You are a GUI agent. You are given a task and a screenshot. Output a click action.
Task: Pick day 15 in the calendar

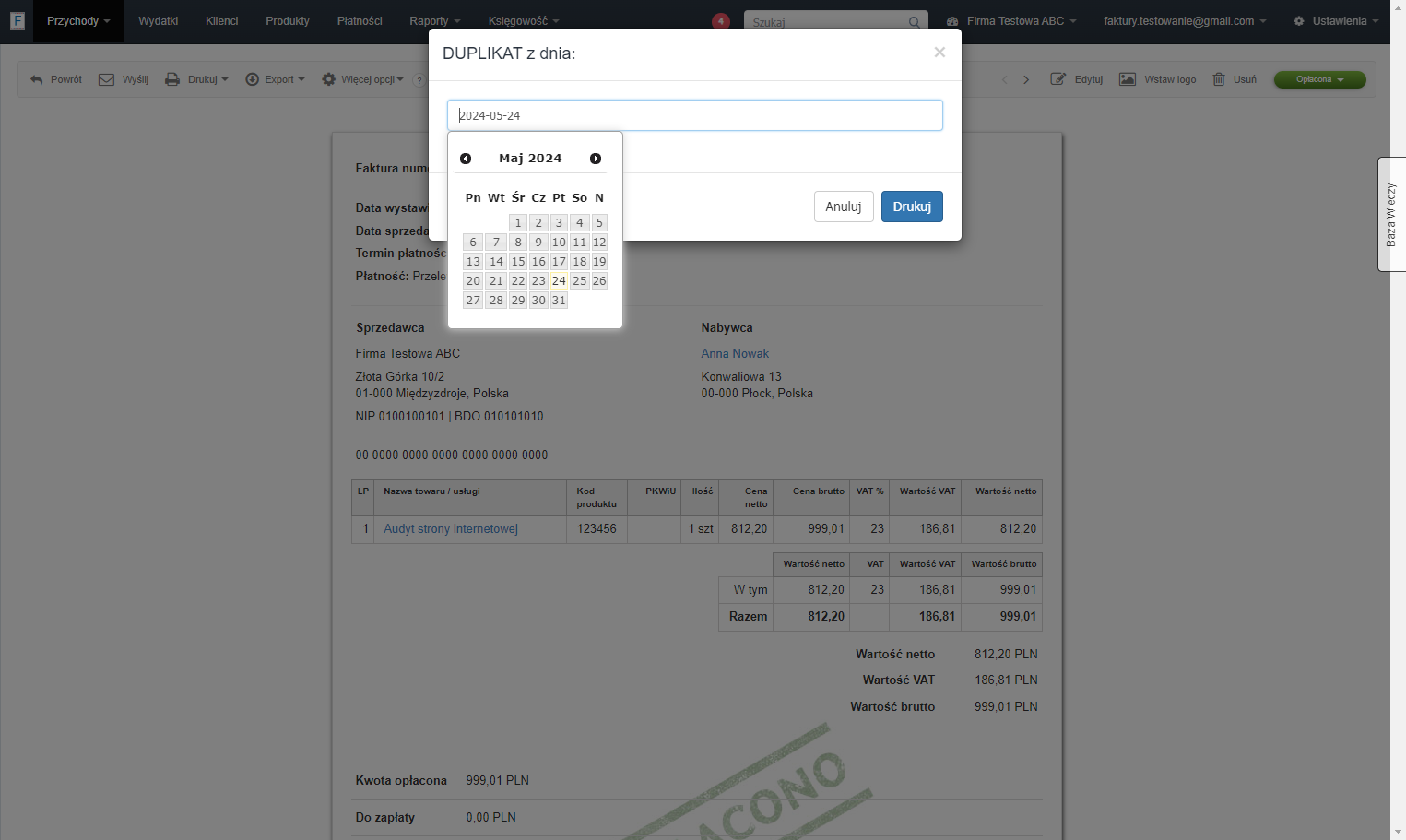coord(518,262)
